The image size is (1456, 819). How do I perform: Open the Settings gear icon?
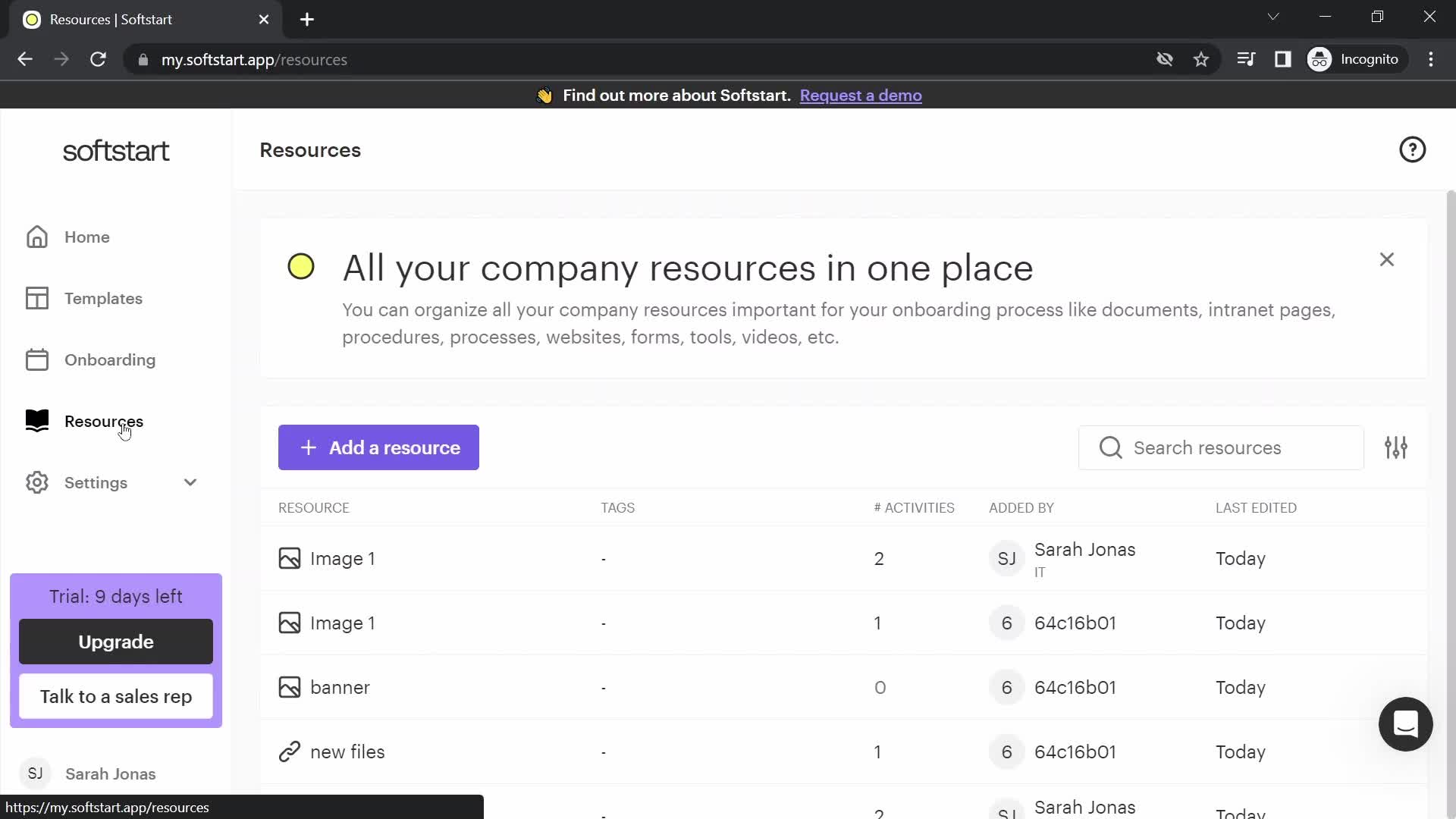click(x=36, y=482)
